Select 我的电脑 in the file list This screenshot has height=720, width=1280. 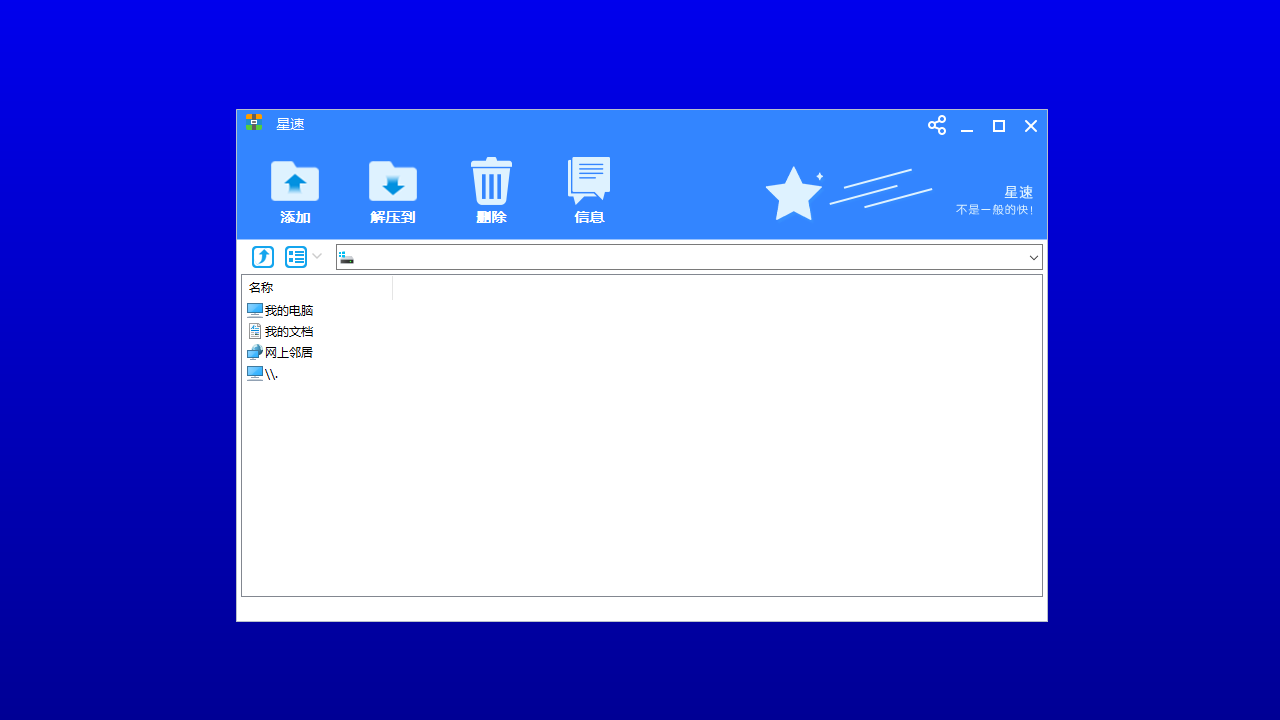[288, 311]
